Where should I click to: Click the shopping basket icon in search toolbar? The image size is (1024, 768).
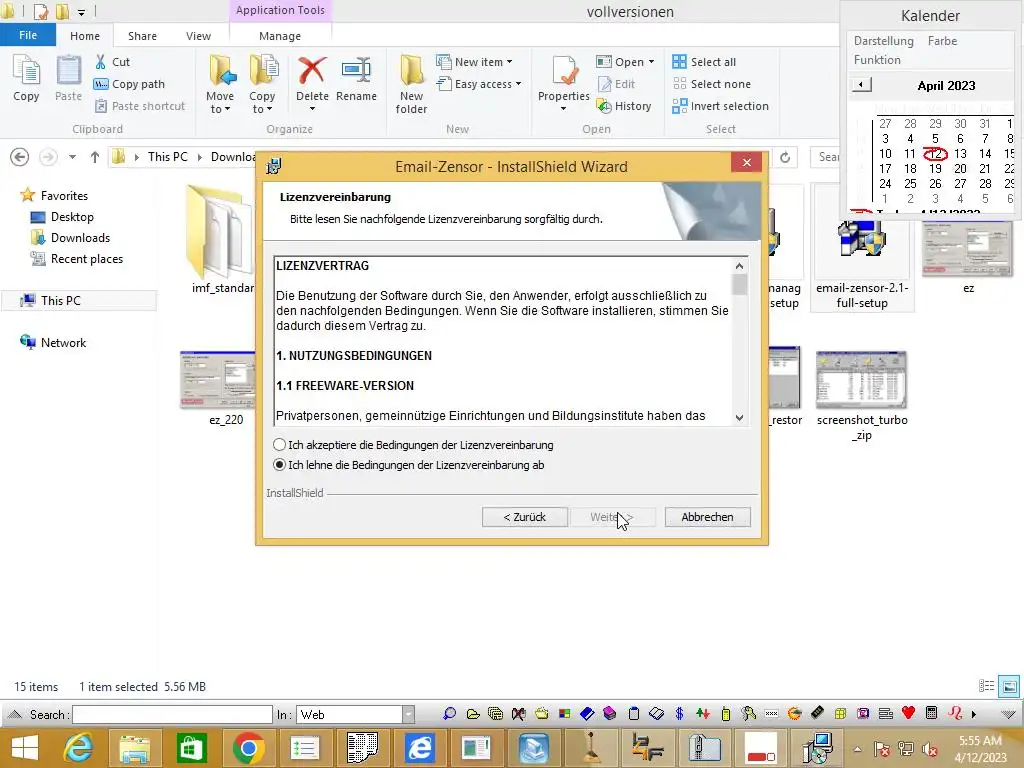[541, 714]
